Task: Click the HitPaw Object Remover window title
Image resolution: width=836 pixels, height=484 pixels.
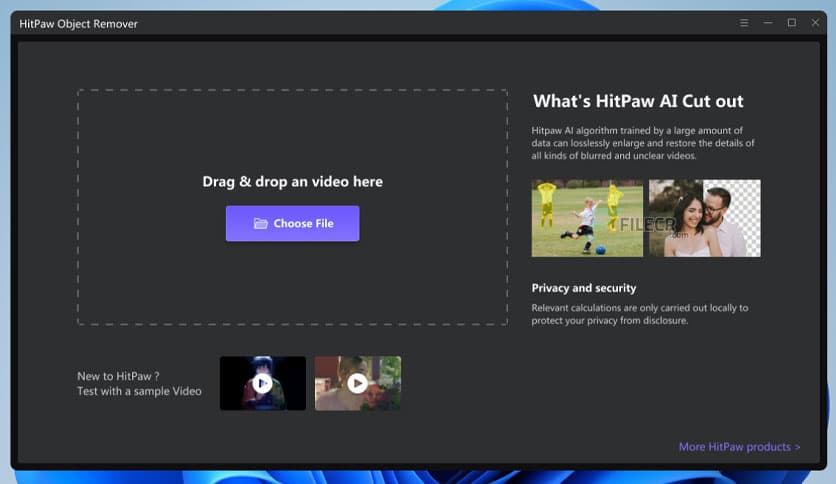Action: (x=78, y=24)
